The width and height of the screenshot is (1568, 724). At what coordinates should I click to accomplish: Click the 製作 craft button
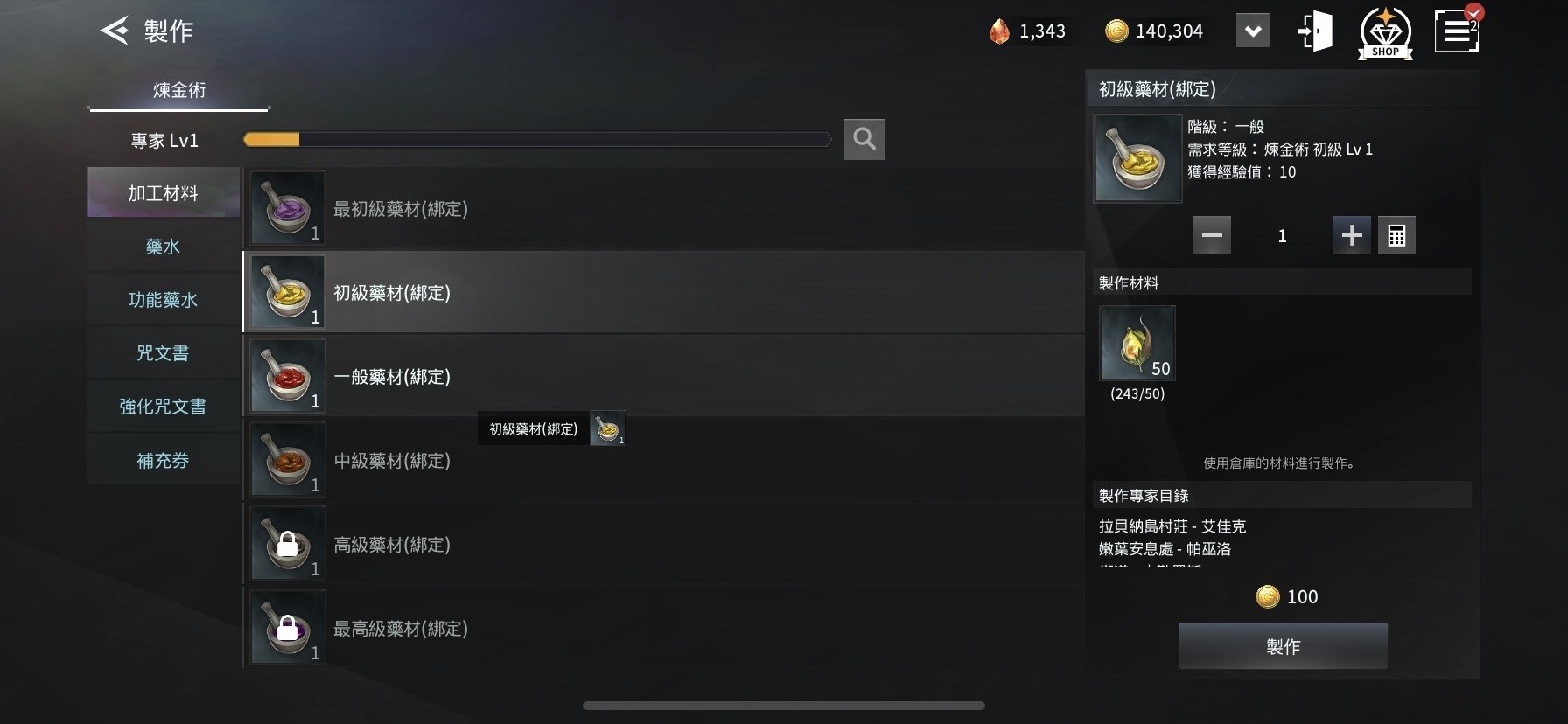click(x=1283, y=646)
